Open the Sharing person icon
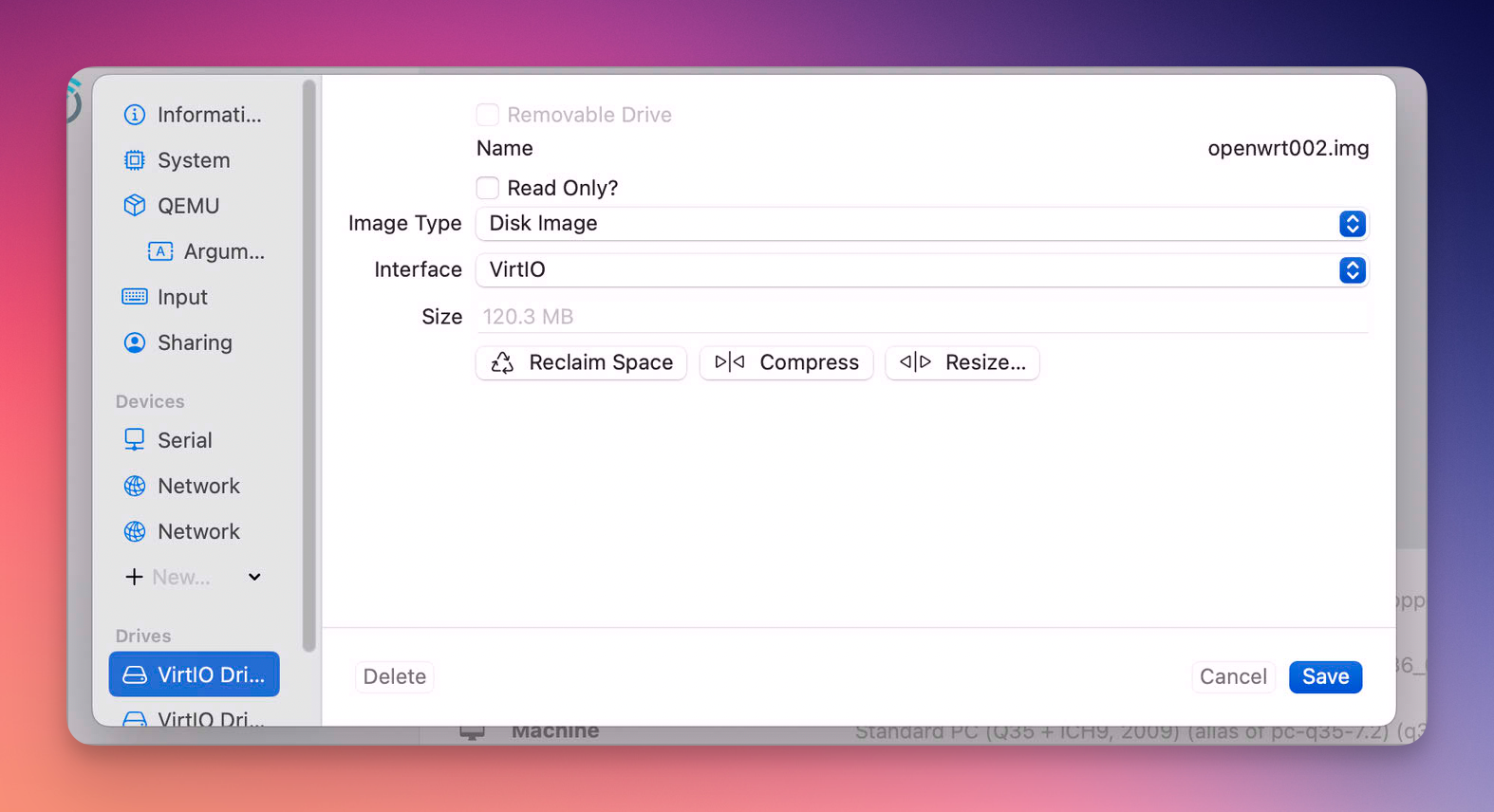Image resolution: width=1494 pixels, height=812 pixels. pos(135,342)
